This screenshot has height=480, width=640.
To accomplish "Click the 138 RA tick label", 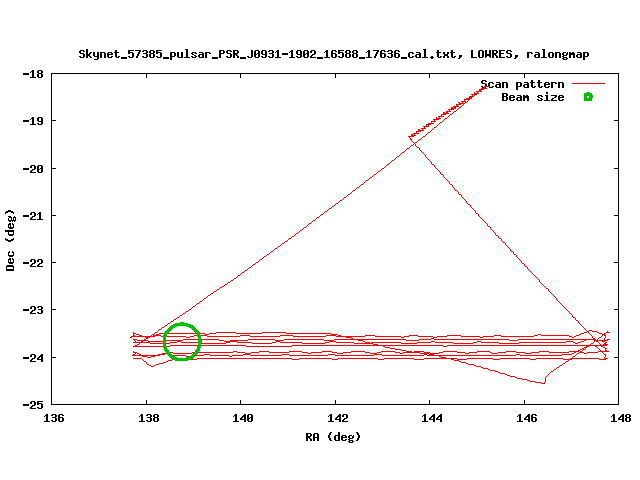I will (x=149, y=418).
